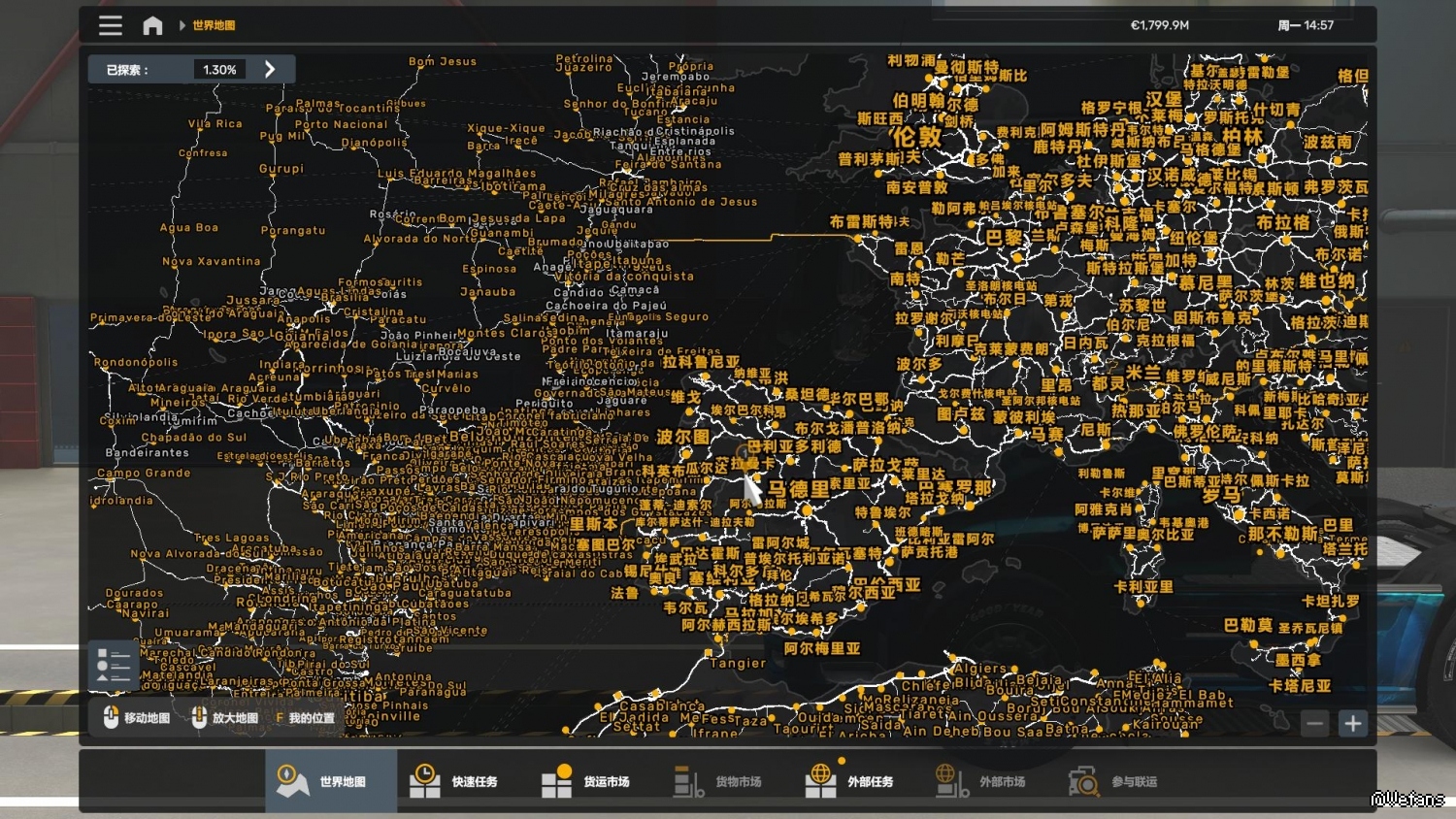This screenshot has height=819, width=1456.
Task: Select Gurupi on the map
Action: (x=281, y=169)
